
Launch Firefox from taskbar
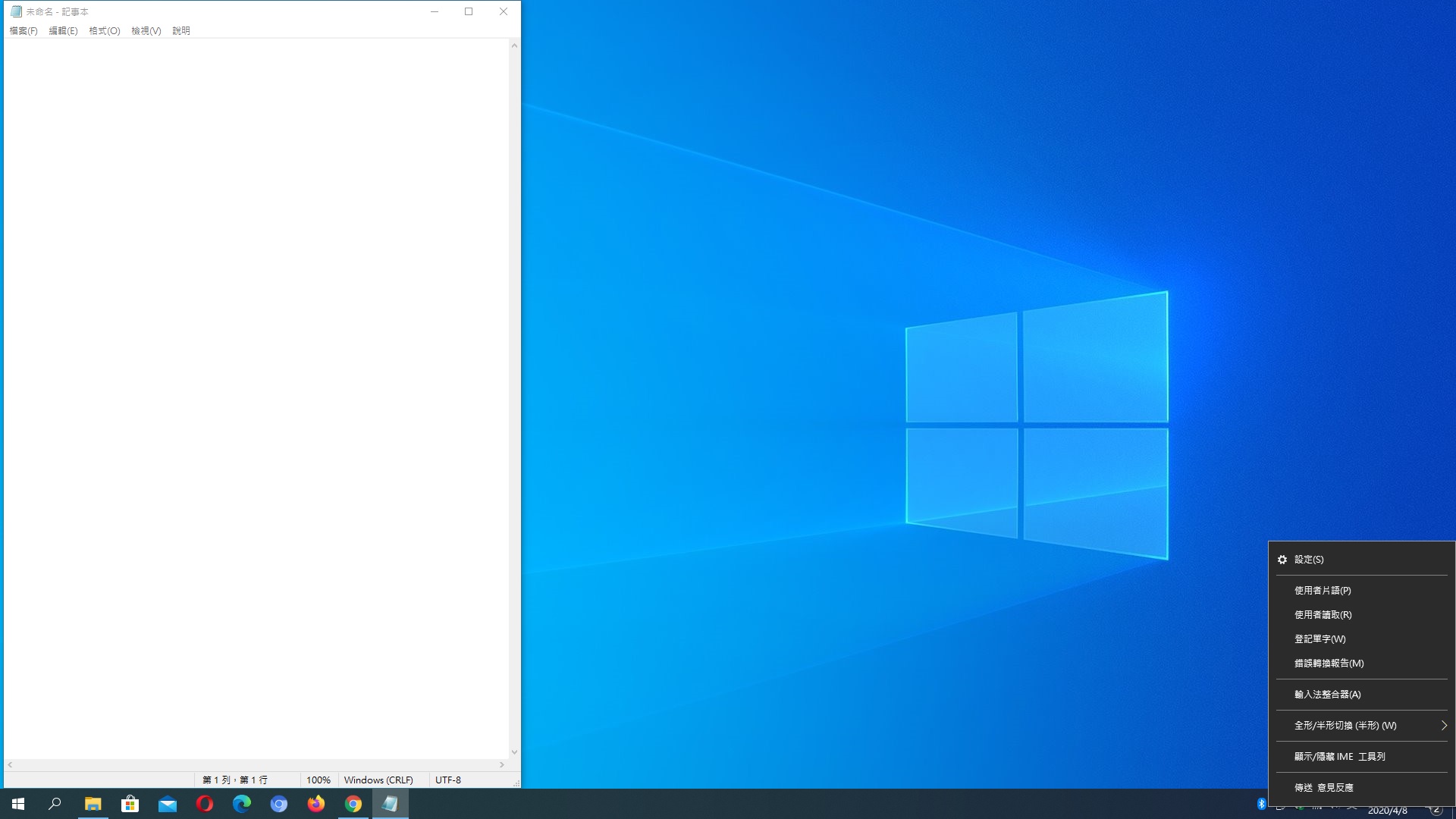(315, 804)
